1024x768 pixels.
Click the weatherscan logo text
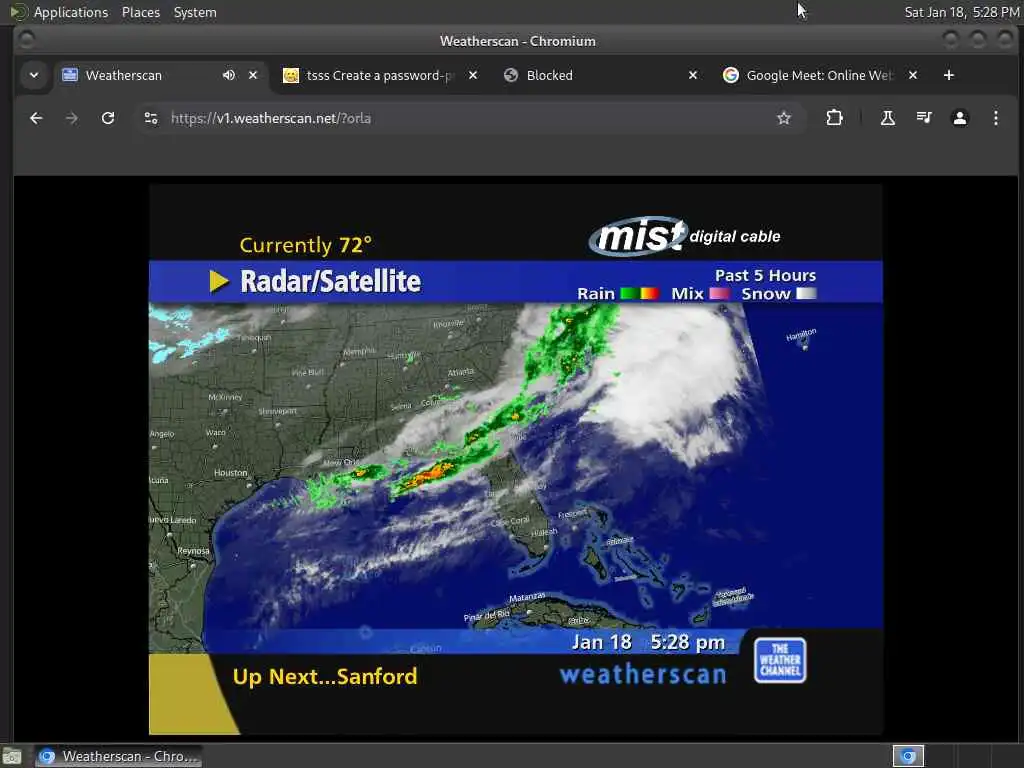tap(643, 674)
